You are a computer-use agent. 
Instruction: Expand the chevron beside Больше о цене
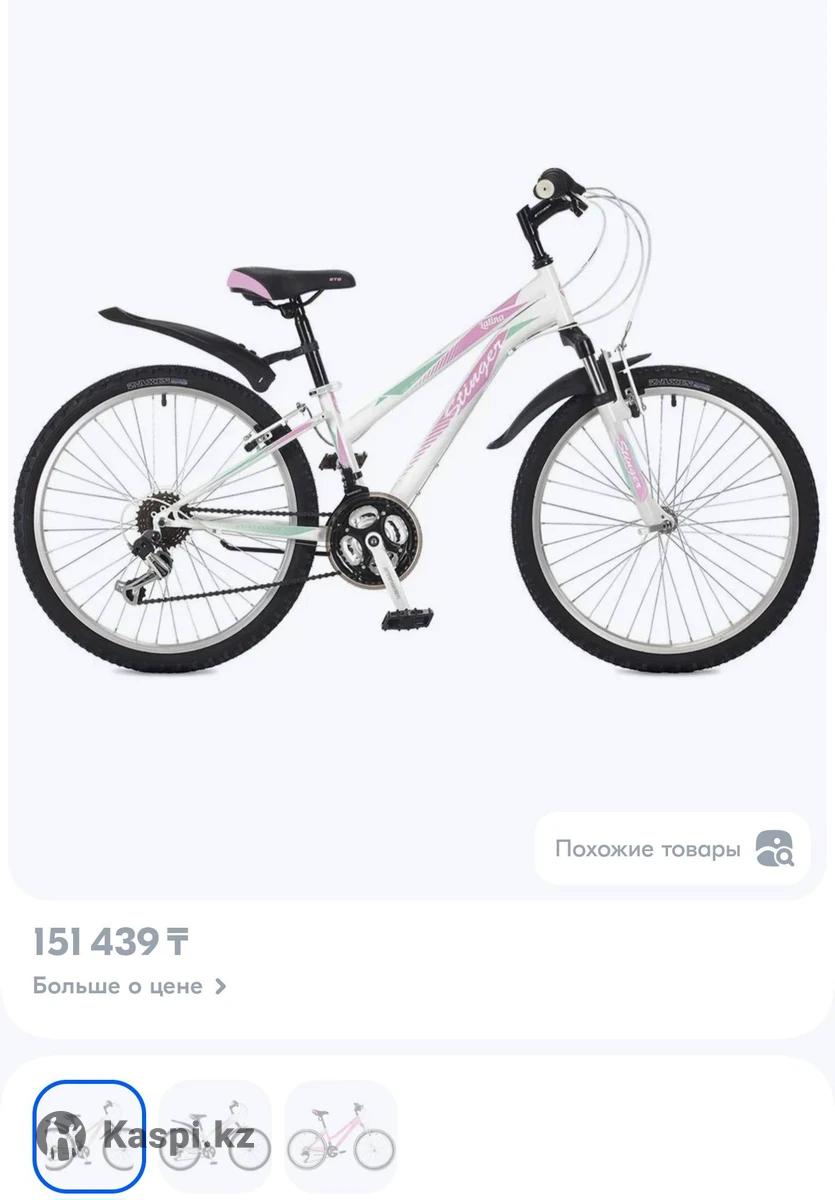(221, 986)
